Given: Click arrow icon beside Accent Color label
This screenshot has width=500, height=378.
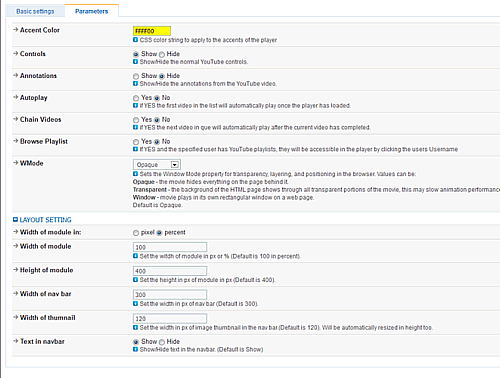Looking at the screenshot, I should (16, 30).
